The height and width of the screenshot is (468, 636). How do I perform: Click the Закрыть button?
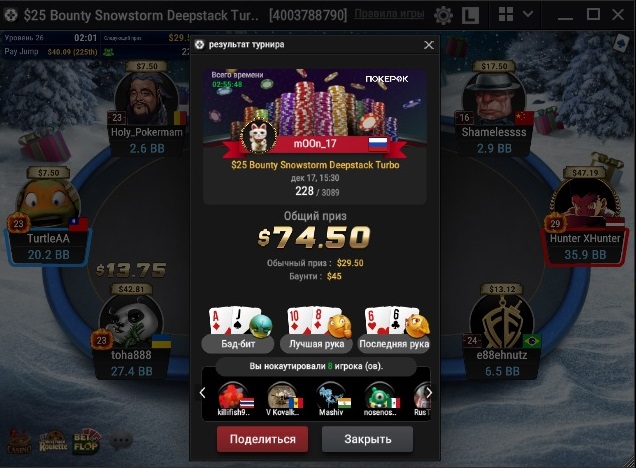tap(367, 439)
